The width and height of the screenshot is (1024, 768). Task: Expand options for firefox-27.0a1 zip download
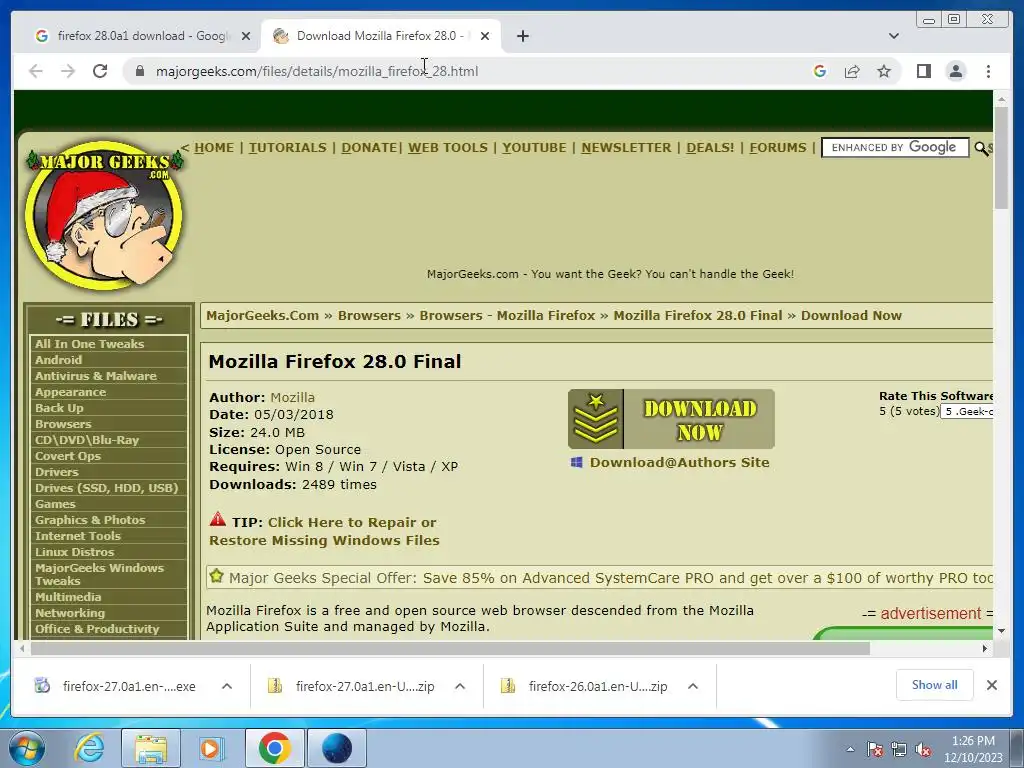tap(460, 686)
